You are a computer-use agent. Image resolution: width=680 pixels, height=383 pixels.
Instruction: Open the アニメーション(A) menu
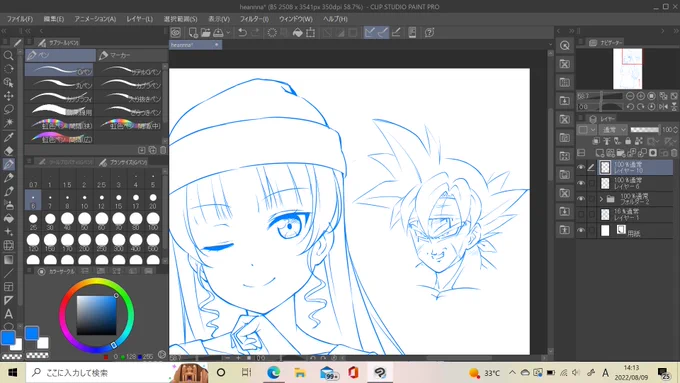click(95, 19)
